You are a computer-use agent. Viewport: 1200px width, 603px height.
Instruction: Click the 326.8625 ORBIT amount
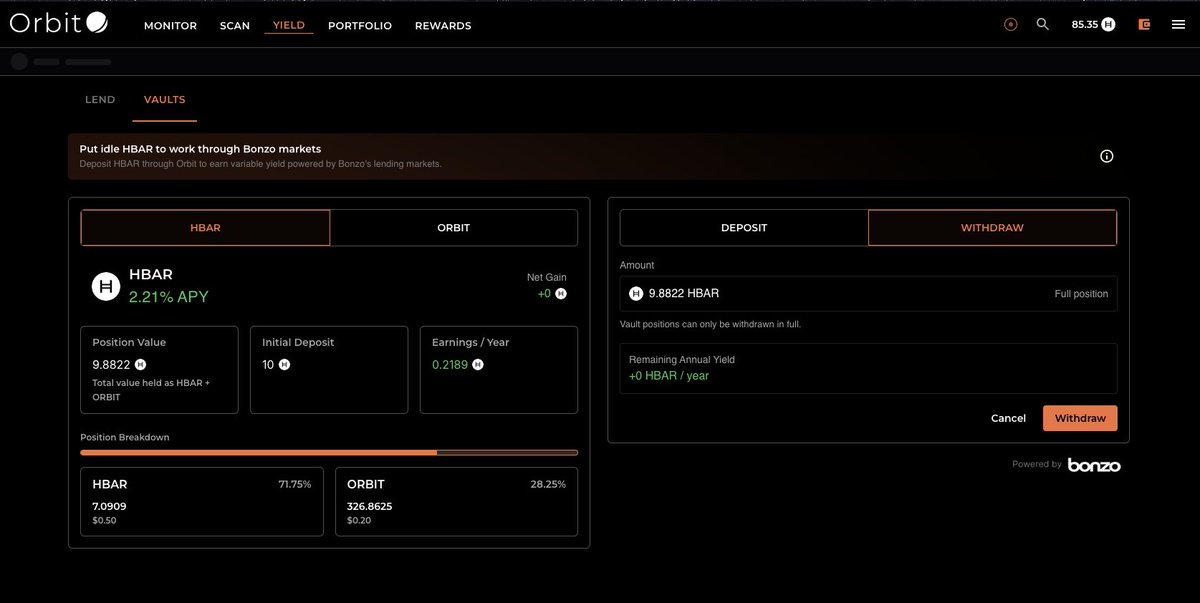[369, 506]
